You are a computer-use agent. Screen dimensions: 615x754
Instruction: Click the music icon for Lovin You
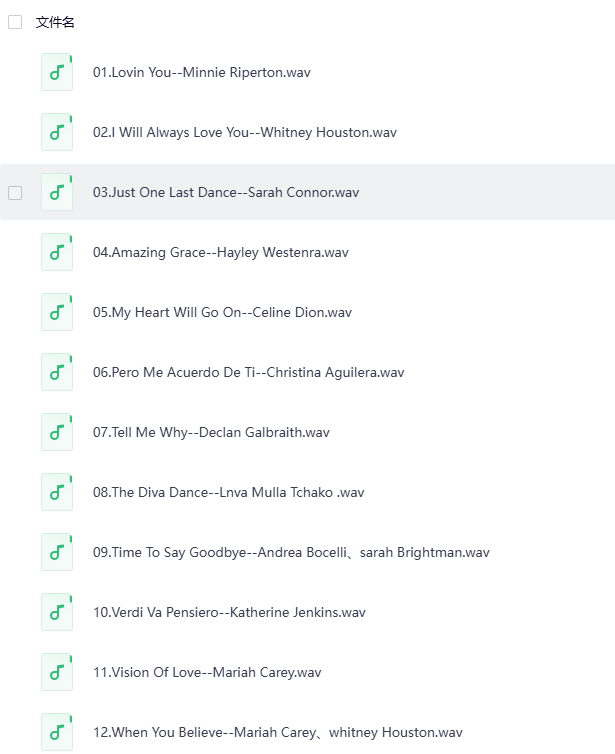(x=57, y=72)
